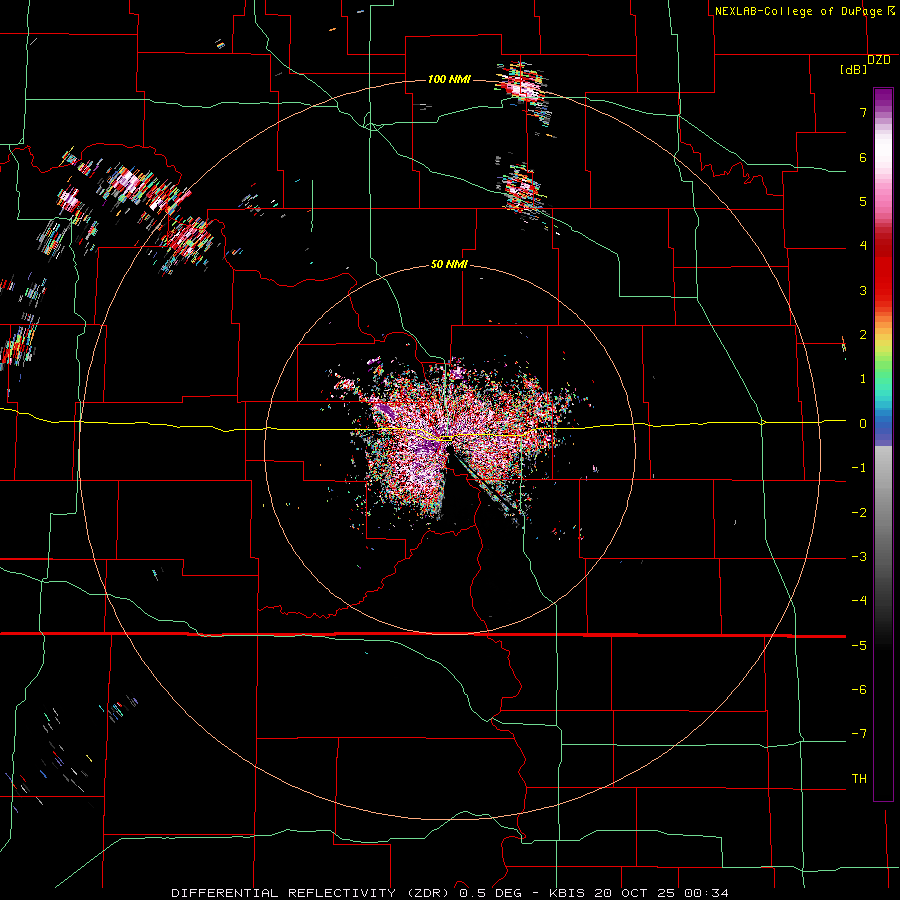
Task: Click the 0.5 DEG elevation text in caption
Action: [x=491, y=893]
